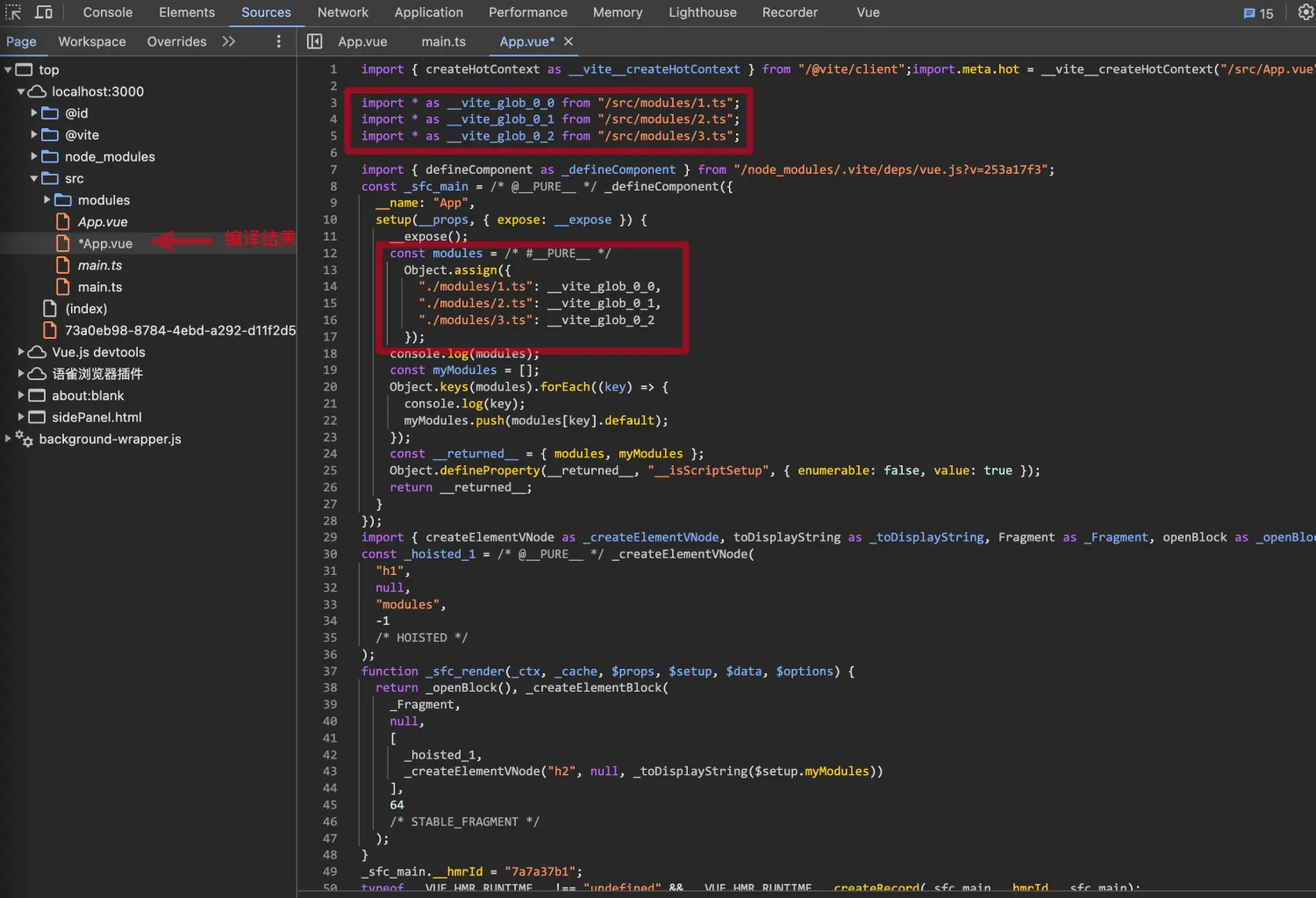Click the inspect element picker icon
This screenshot has height=898, width=1316.
point(13,12)
